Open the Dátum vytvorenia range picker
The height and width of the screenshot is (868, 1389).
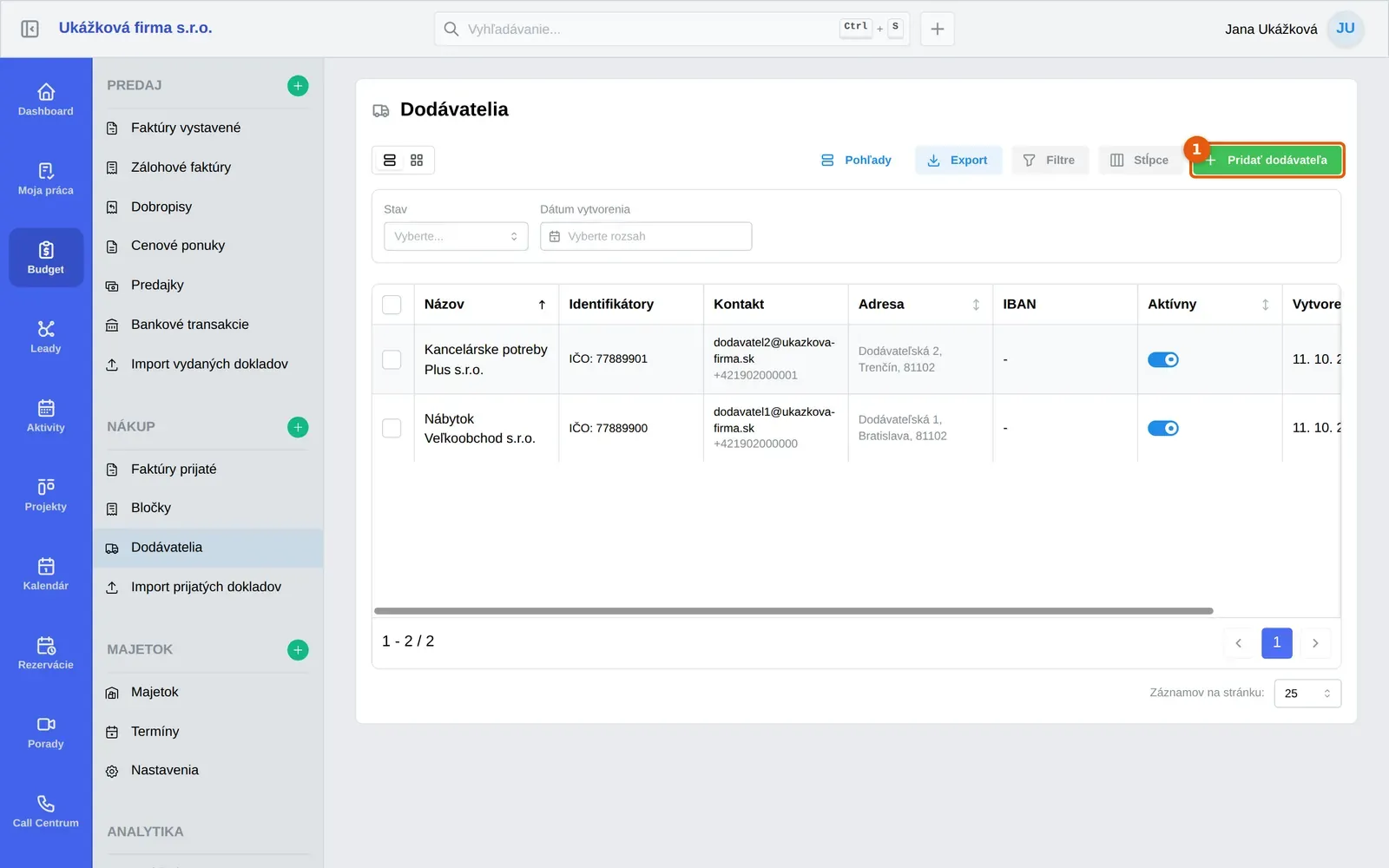point(646,236)
